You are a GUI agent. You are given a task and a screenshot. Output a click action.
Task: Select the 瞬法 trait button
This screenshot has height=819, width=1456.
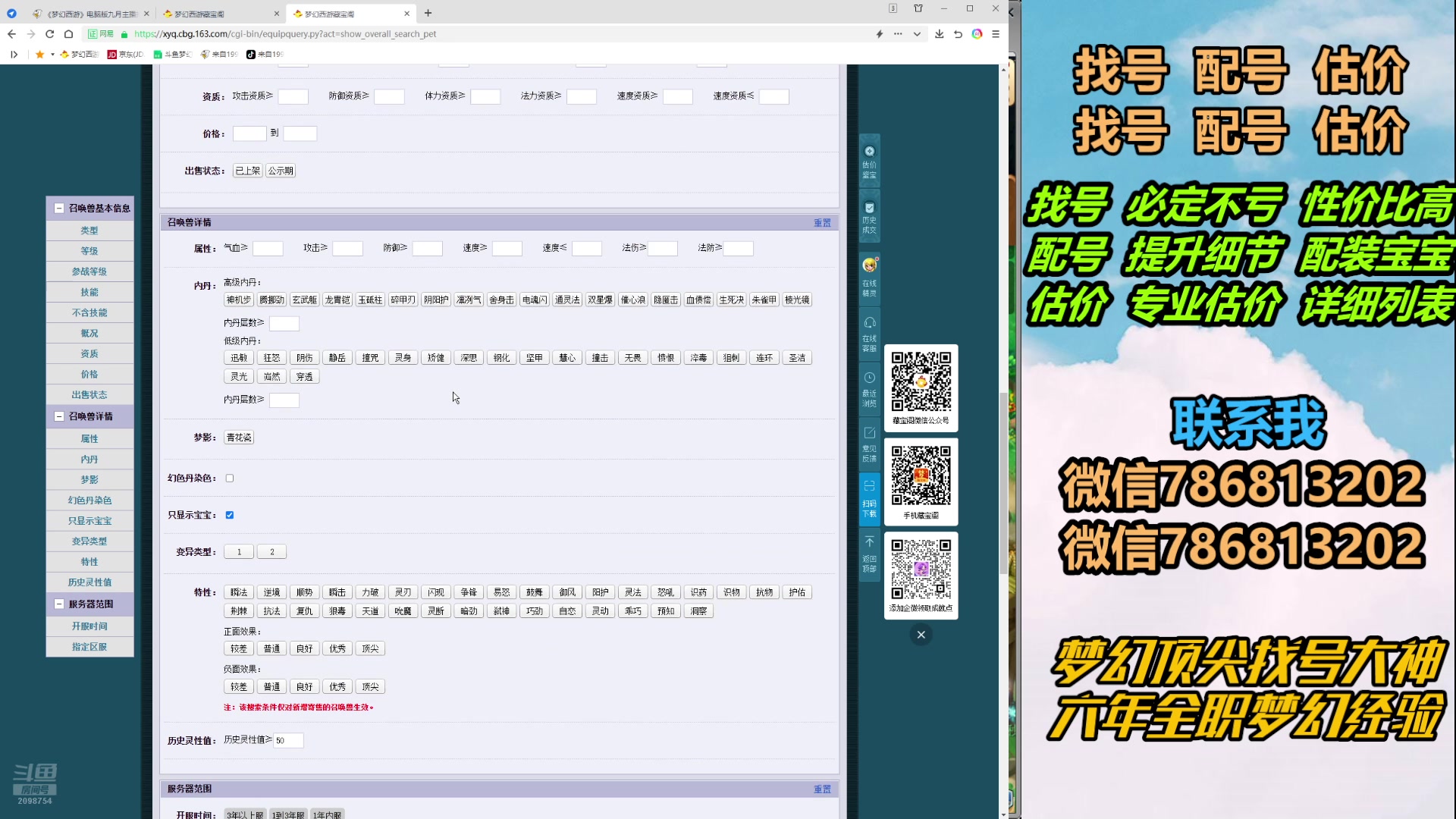(239, 592)
